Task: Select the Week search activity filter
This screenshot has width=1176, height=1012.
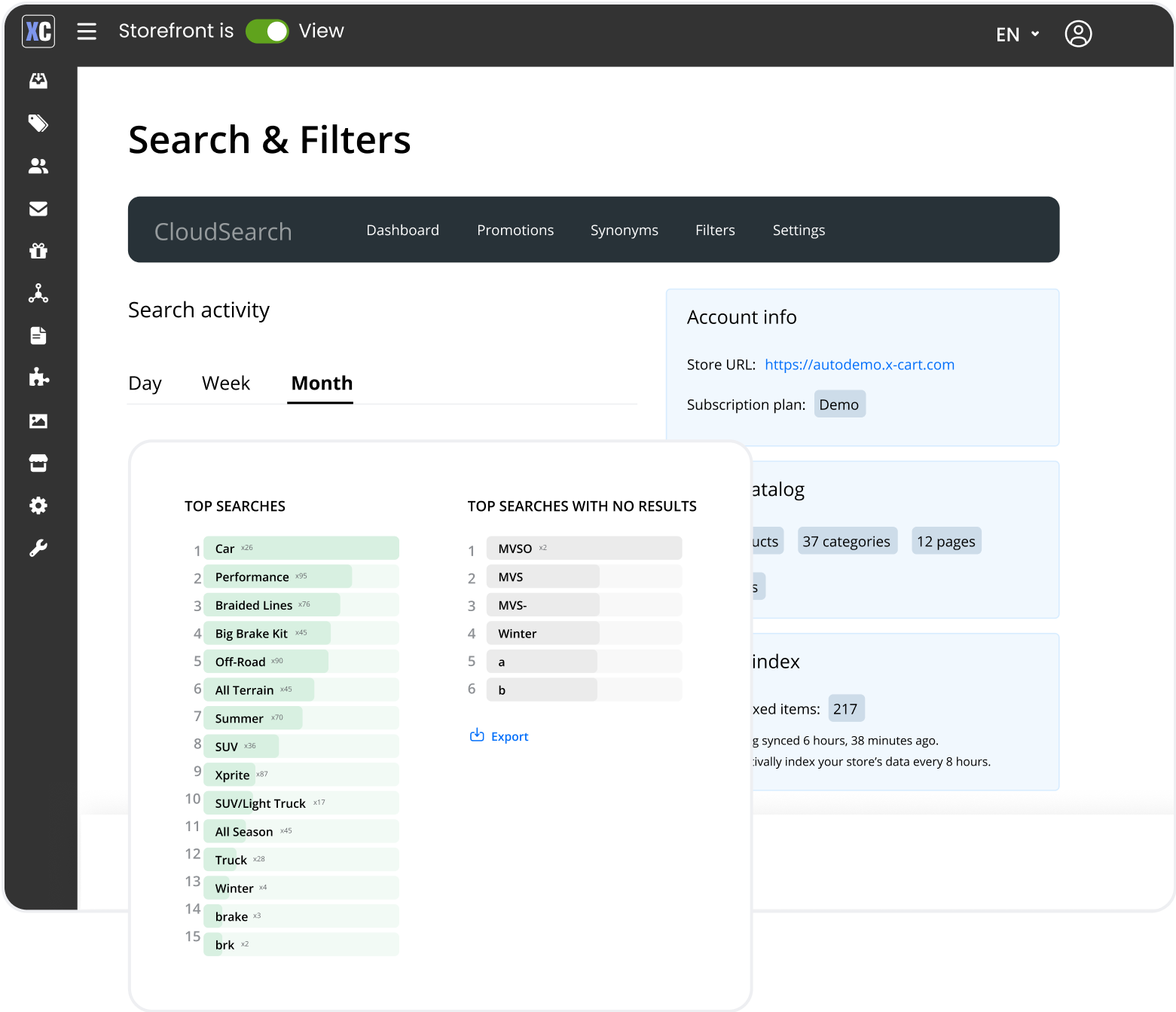Action: pos(225,383)
